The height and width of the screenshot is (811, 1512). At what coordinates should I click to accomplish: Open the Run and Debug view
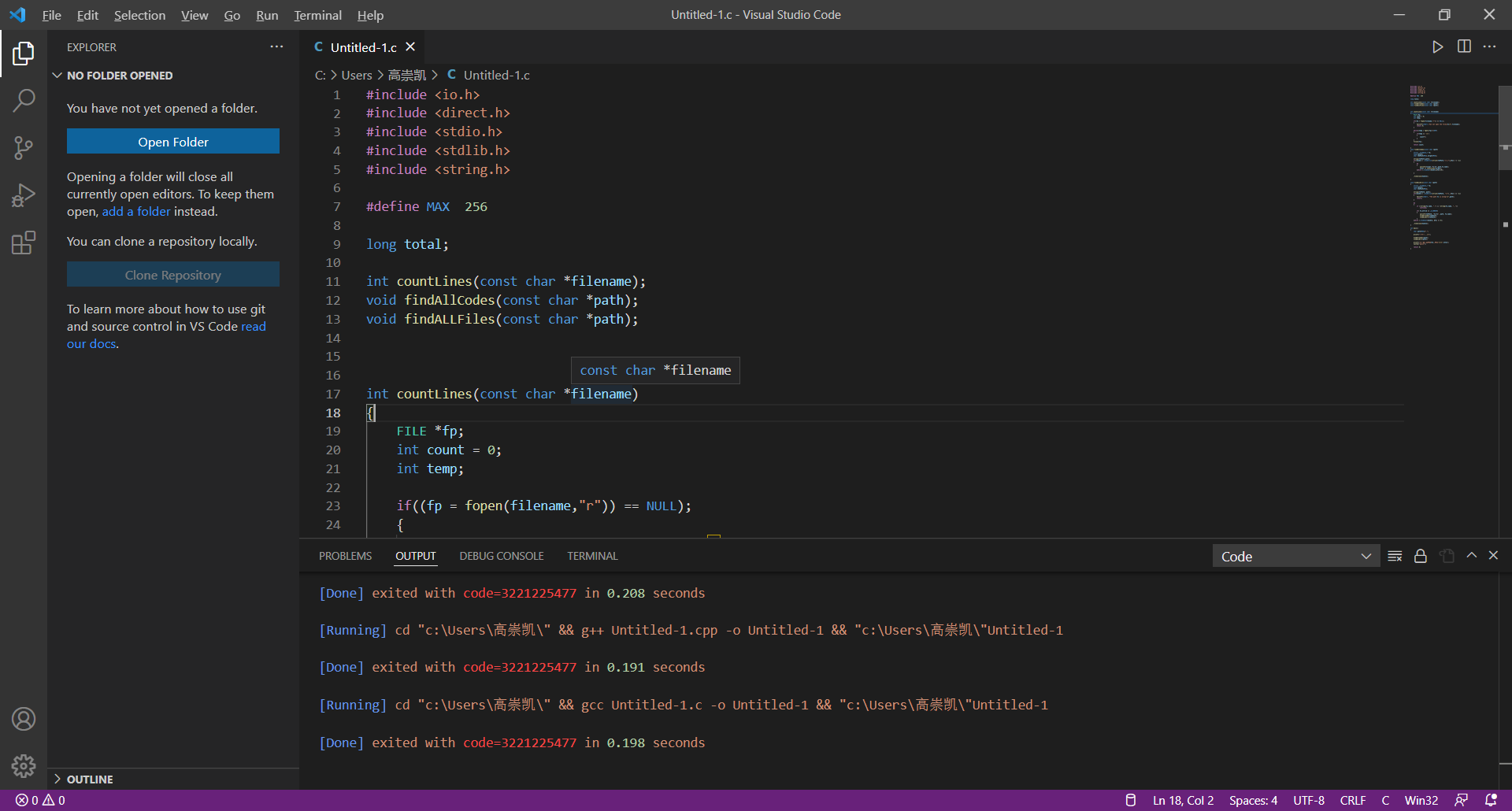click(x=24, y=194)
